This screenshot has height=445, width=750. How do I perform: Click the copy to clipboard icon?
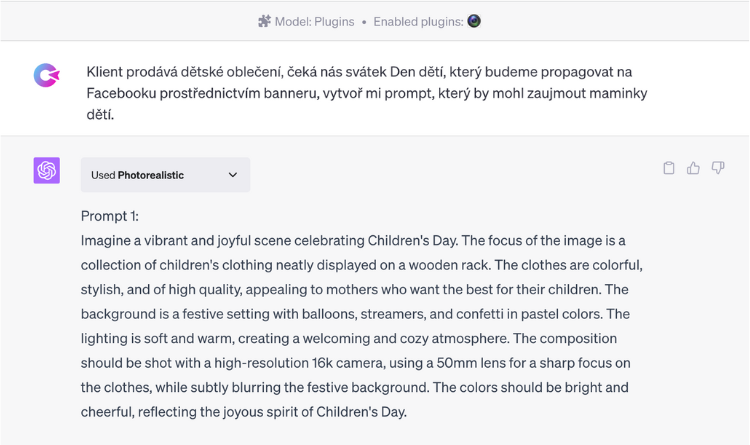[669, 168]
